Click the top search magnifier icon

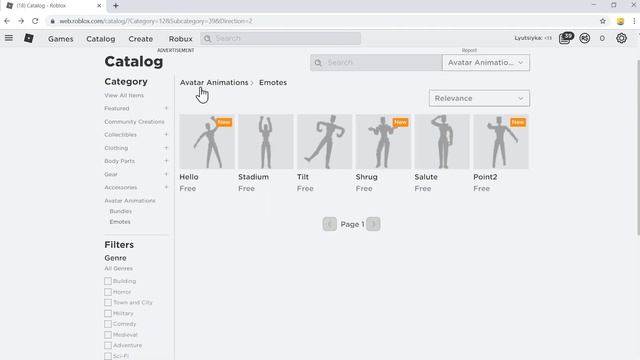(x=207, y=38)
